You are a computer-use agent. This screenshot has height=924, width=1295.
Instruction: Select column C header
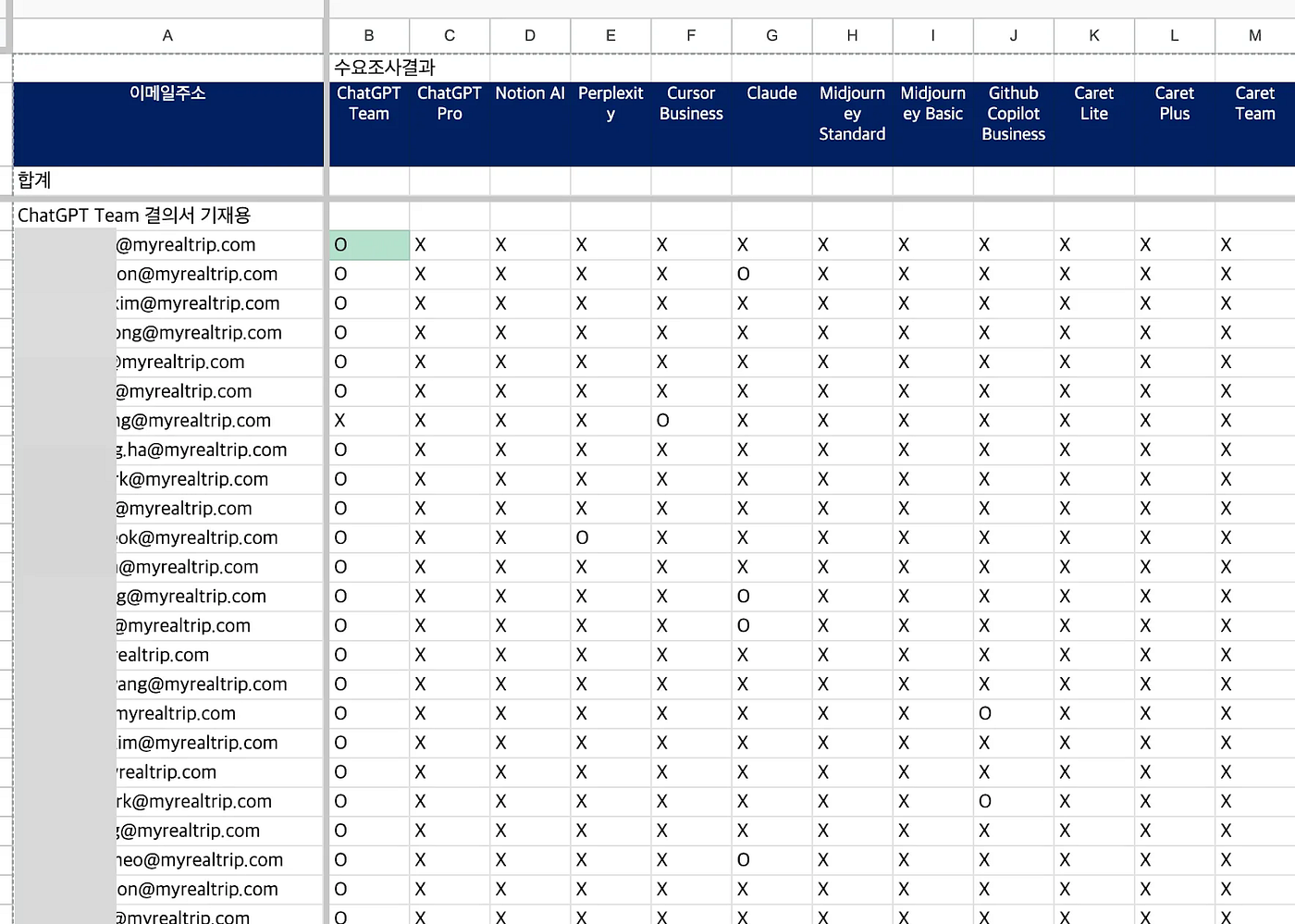coord(450,35)
